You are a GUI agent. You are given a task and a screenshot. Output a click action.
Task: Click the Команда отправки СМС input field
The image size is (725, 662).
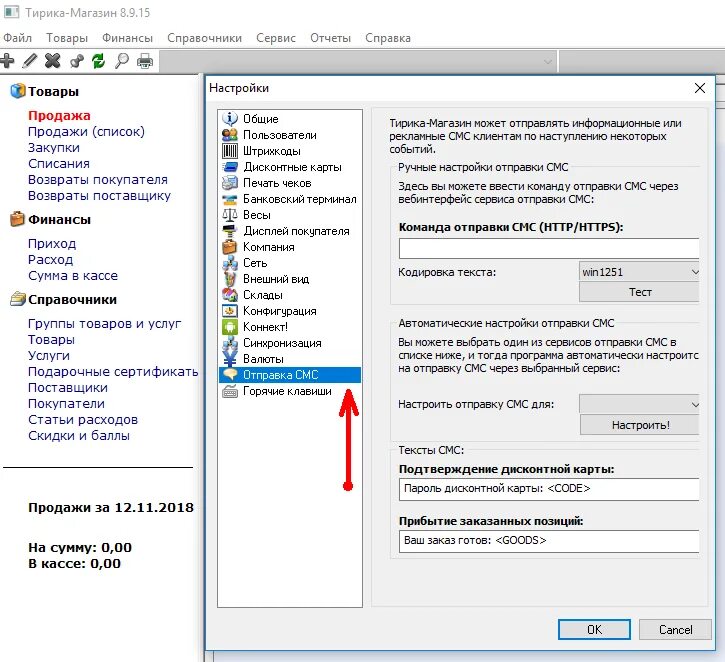(x=549, y=249)
